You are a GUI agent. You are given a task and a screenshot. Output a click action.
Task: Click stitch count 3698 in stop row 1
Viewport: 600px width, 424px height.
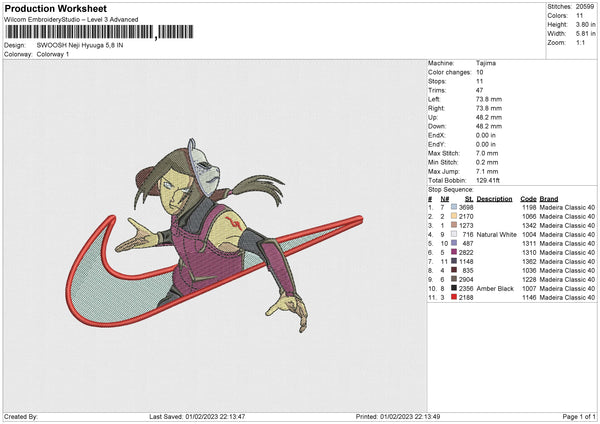tap(466, 207)
